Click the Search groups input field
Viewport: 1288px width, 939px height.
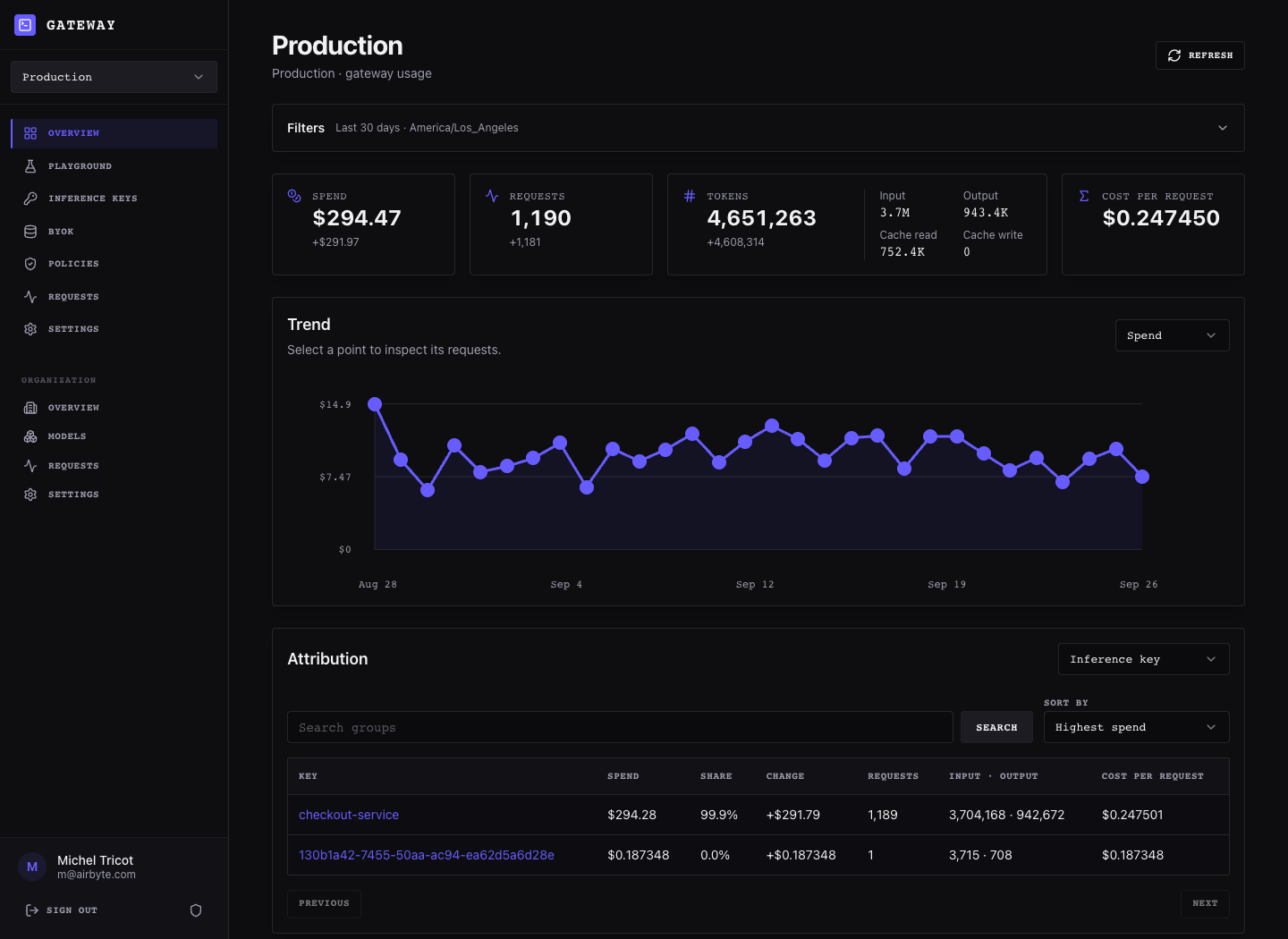click(620, 727)
